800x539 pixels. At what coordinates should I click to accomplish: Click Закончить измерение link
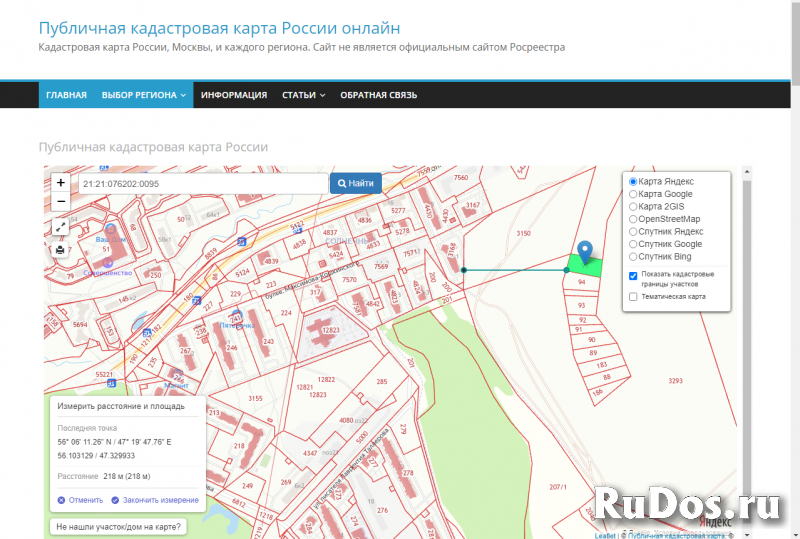point(161,500)
